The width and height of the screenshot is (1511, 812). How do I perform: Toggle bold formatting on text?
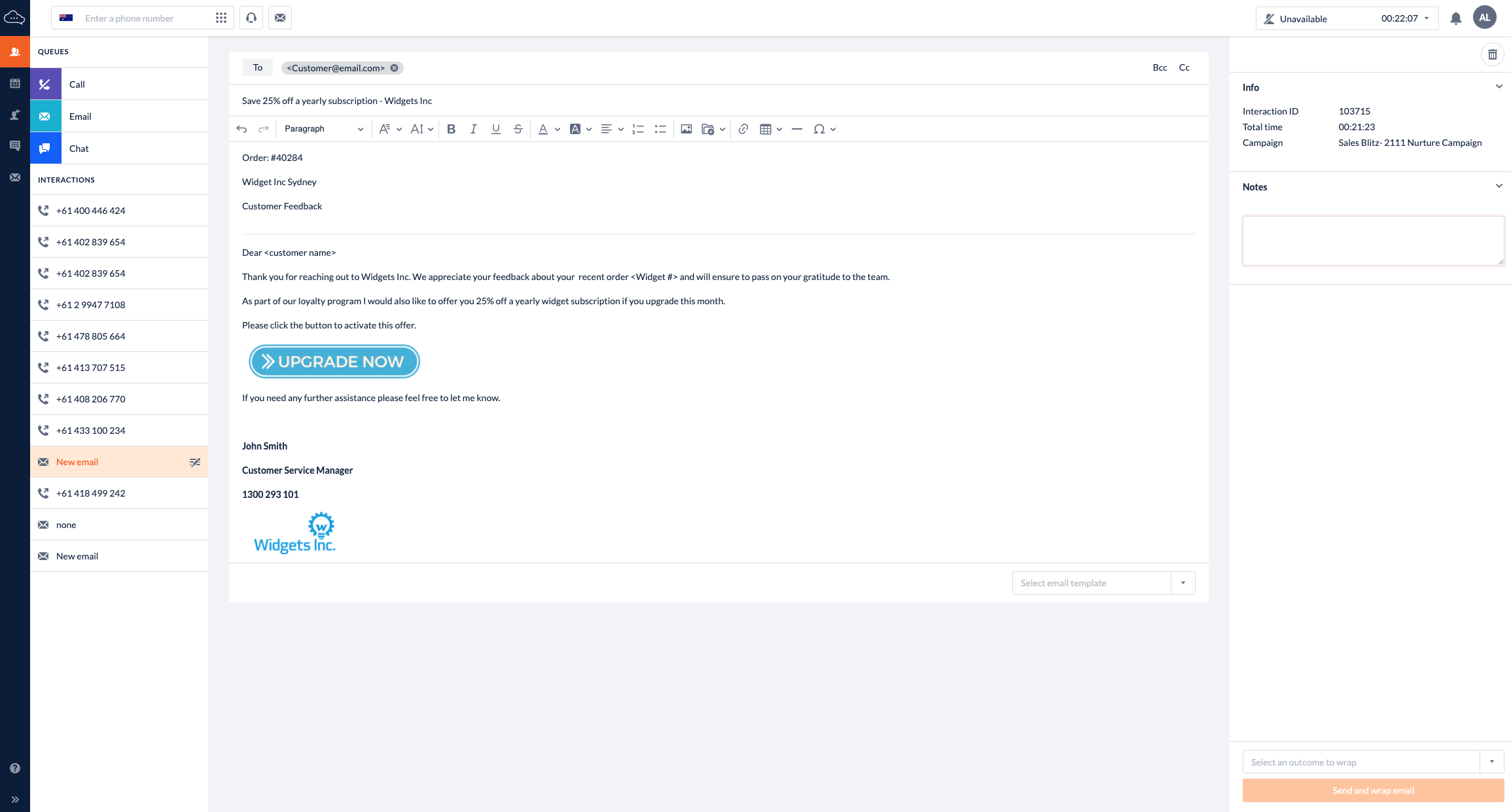point(451,128)
